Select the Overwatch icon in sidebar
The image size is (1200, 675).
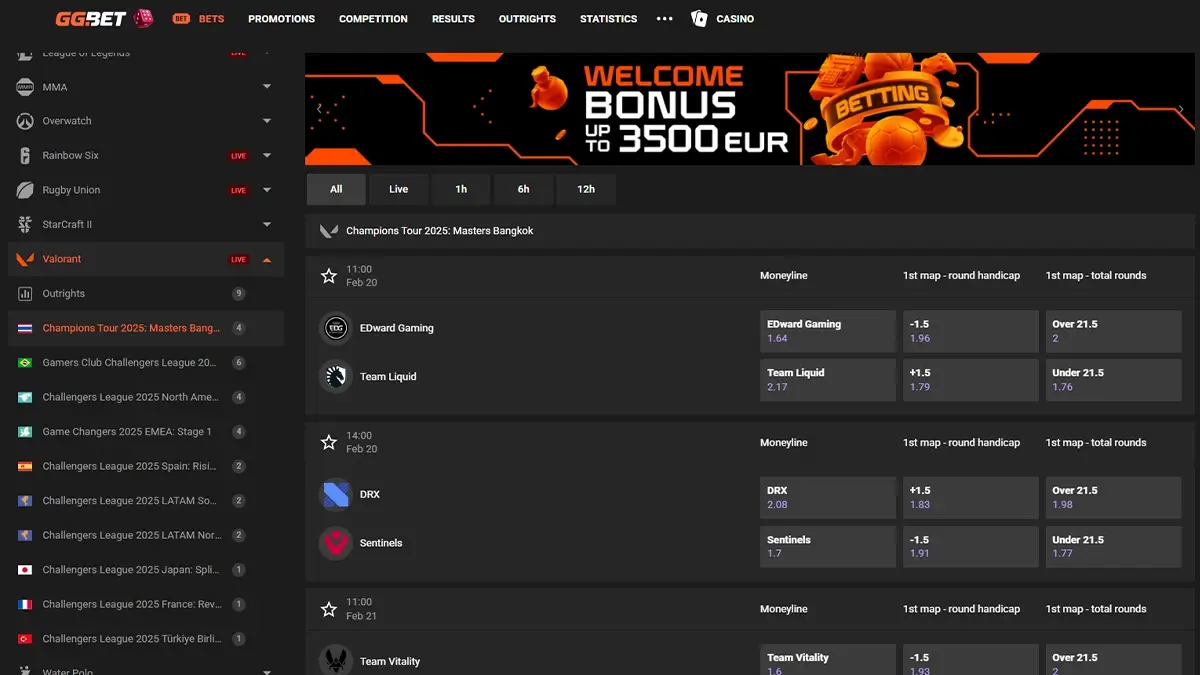click(25, 121)
